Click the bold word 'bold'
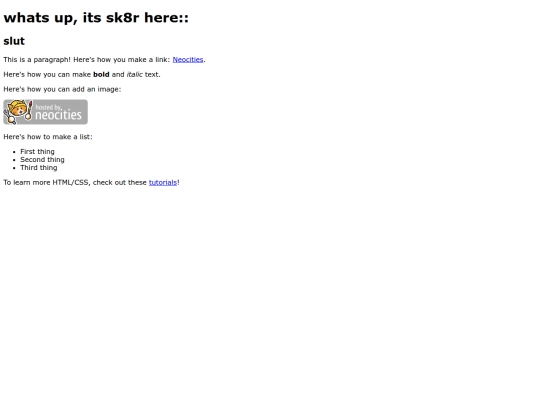Screen dimensions: 540x405 coord(101,74)
